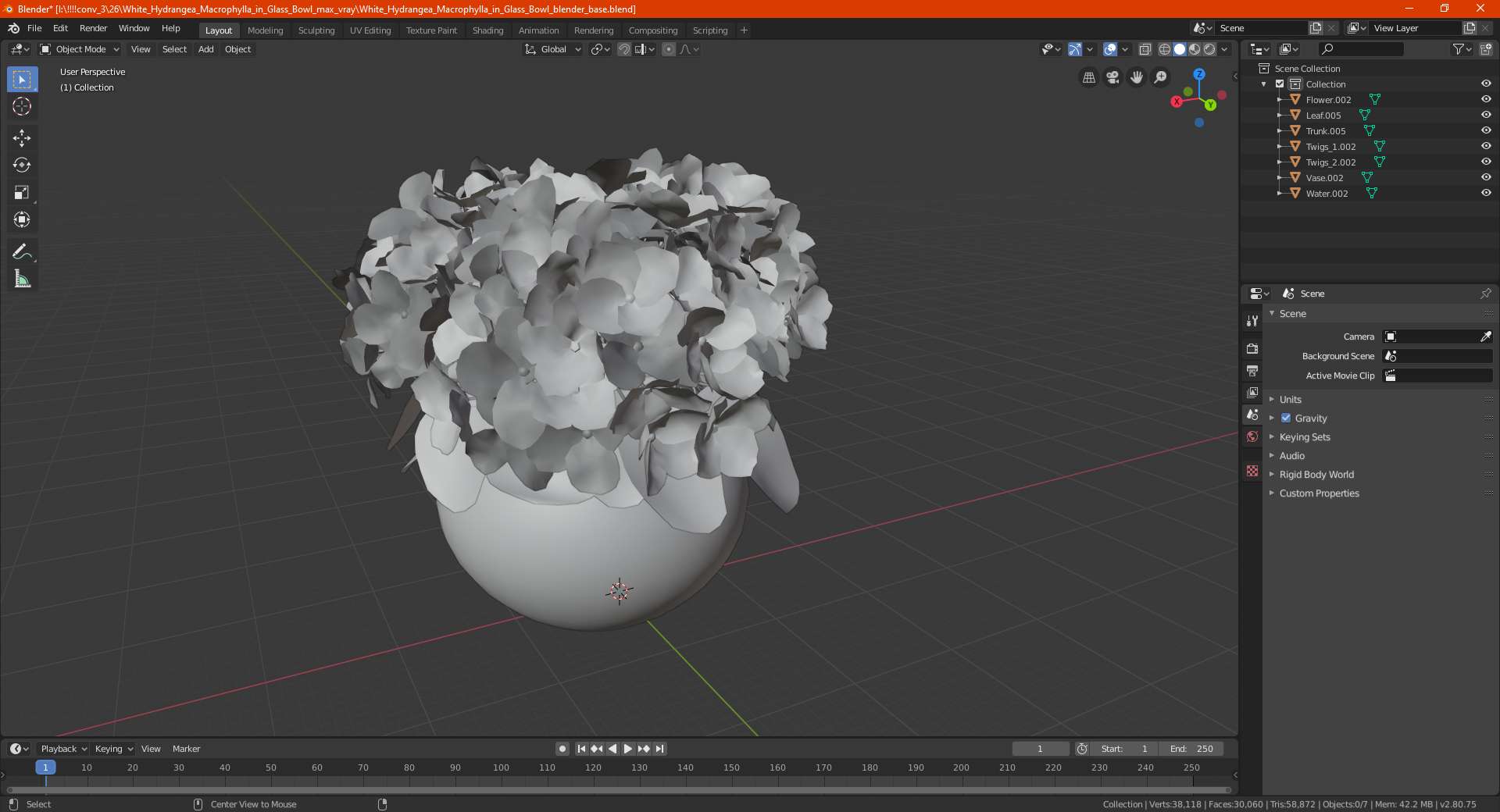Hide Vase.002 object
Screen dimensions: 1500x812
pyautogui.click(x=1486, y=177)
